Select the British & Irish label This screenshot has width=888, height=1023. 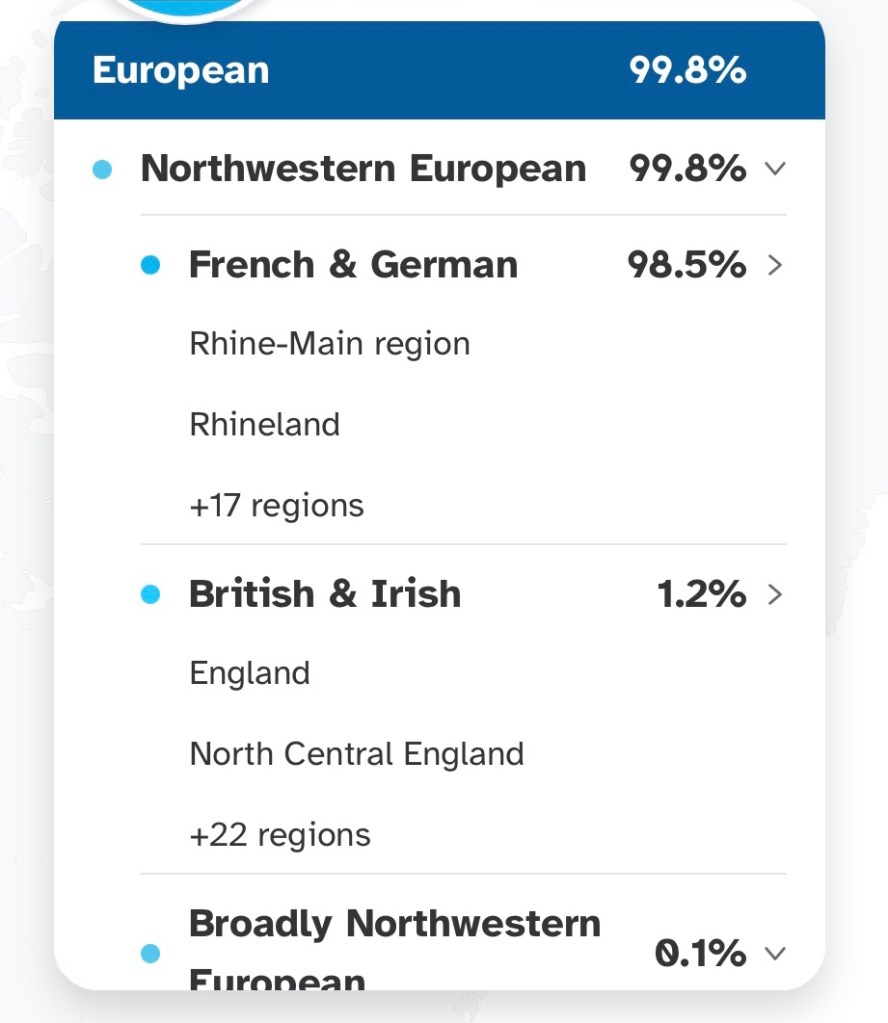325,595
